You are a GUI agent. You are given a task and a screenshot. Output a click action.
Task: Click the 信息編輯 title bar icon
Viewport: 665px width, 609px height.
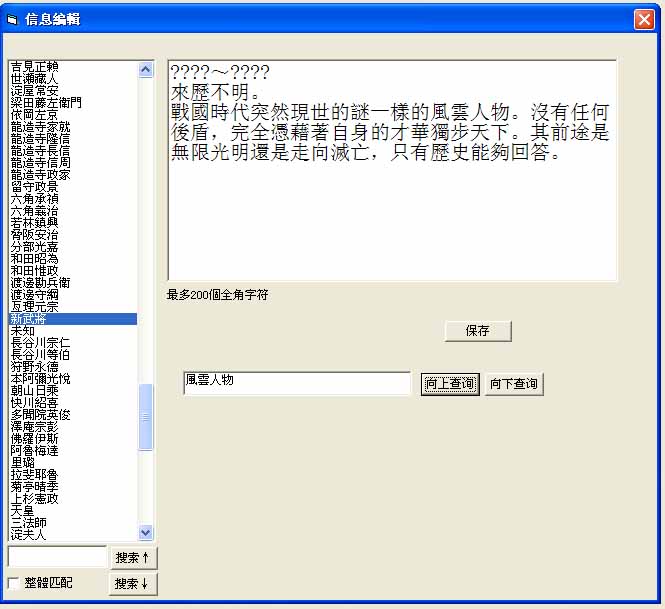pyautogui.click(x=13, y=19)
